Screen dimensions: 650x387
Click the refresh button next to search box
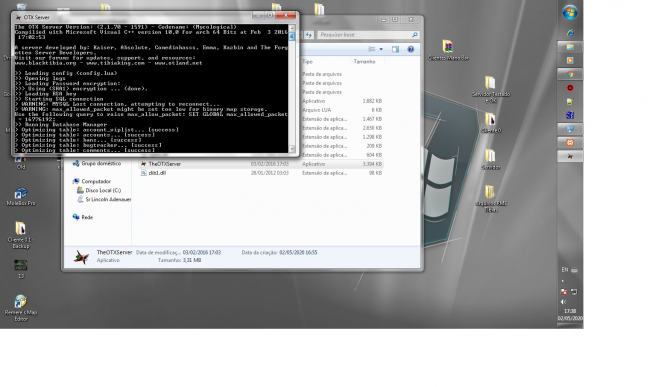[308, 35]
